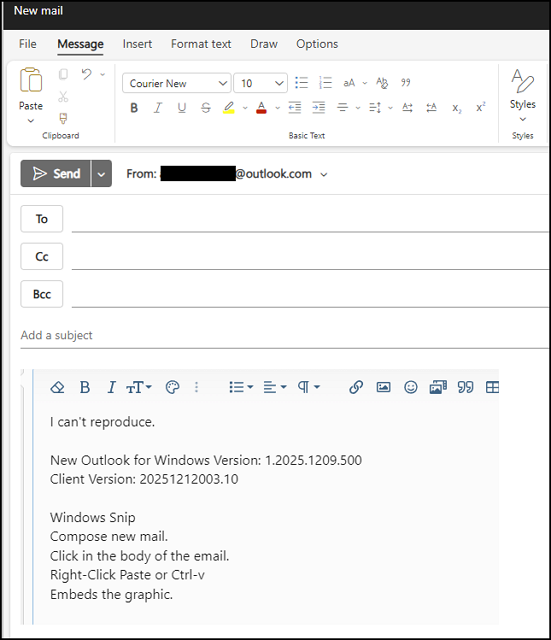551x640 pixels.
Task: Click the Clear formatting icon in ribbon
Action: tap(382, 83)
